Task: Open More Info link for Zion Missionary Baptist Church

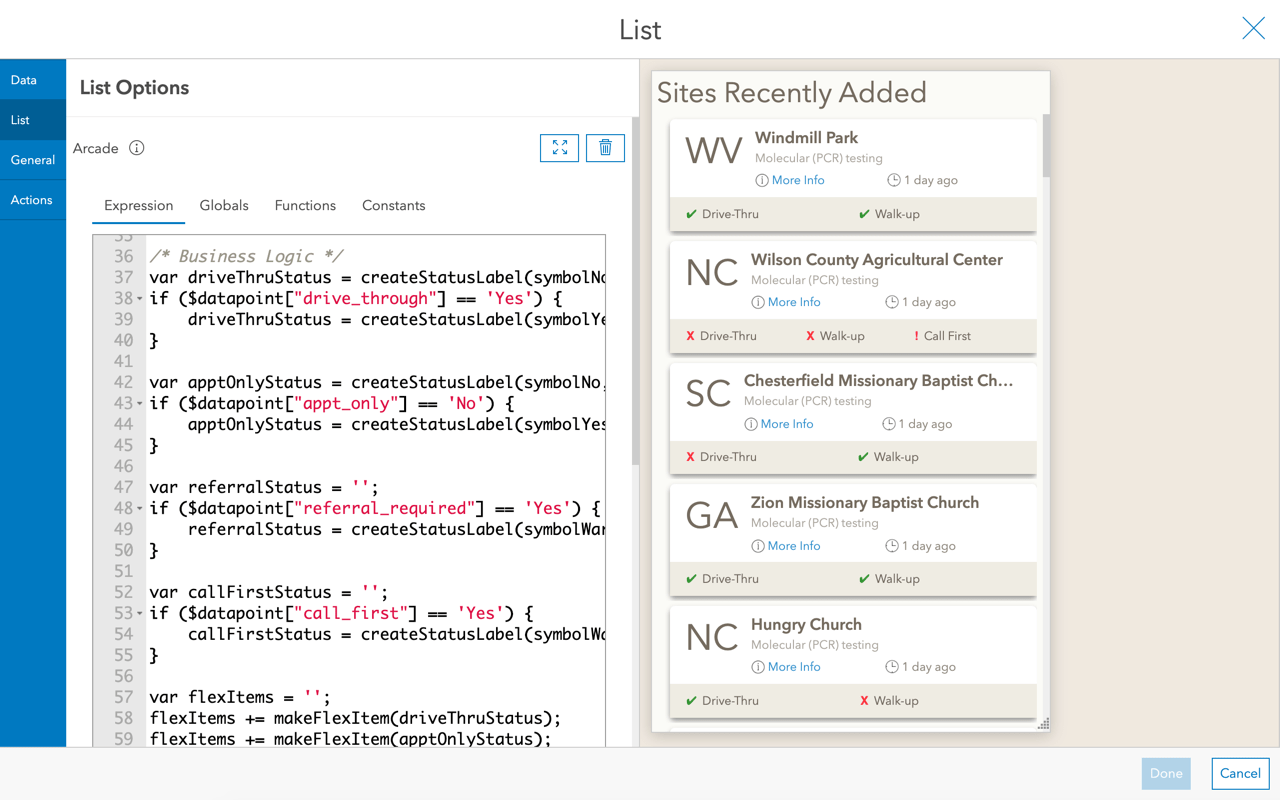Action: pos(794,546)
